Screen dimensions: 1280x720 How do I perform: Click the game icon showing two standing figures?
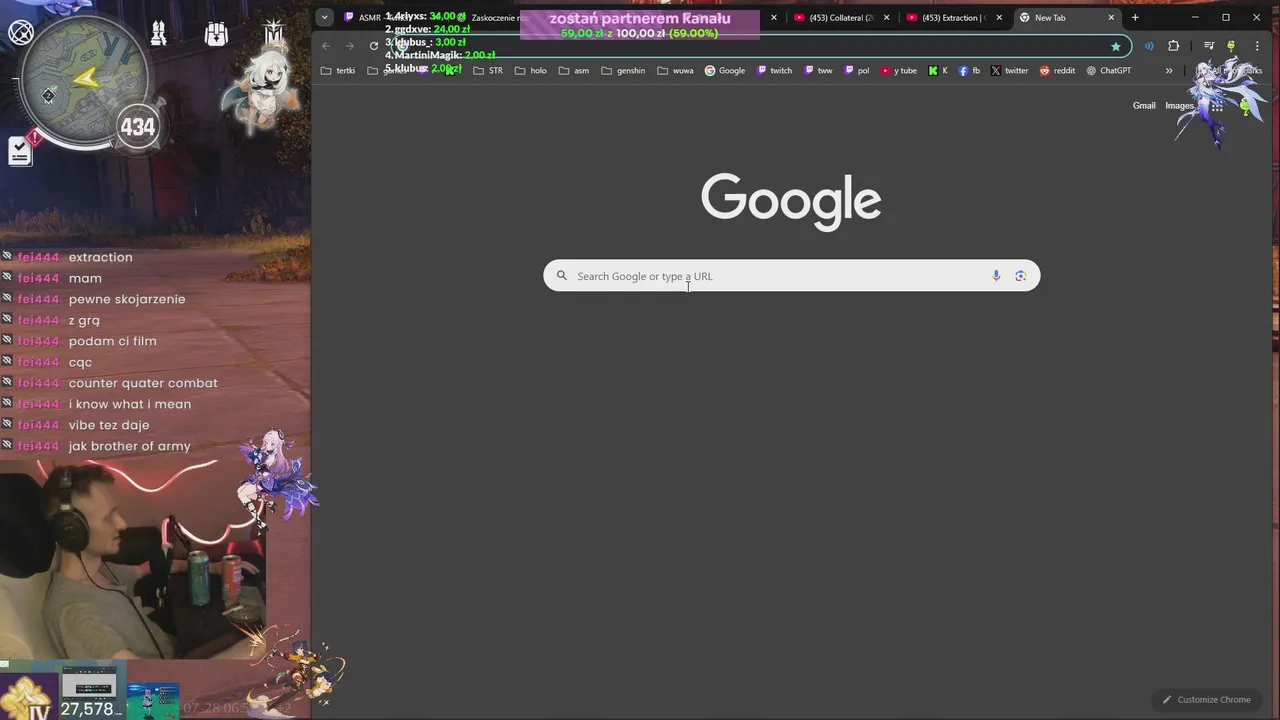pos(158,34)
